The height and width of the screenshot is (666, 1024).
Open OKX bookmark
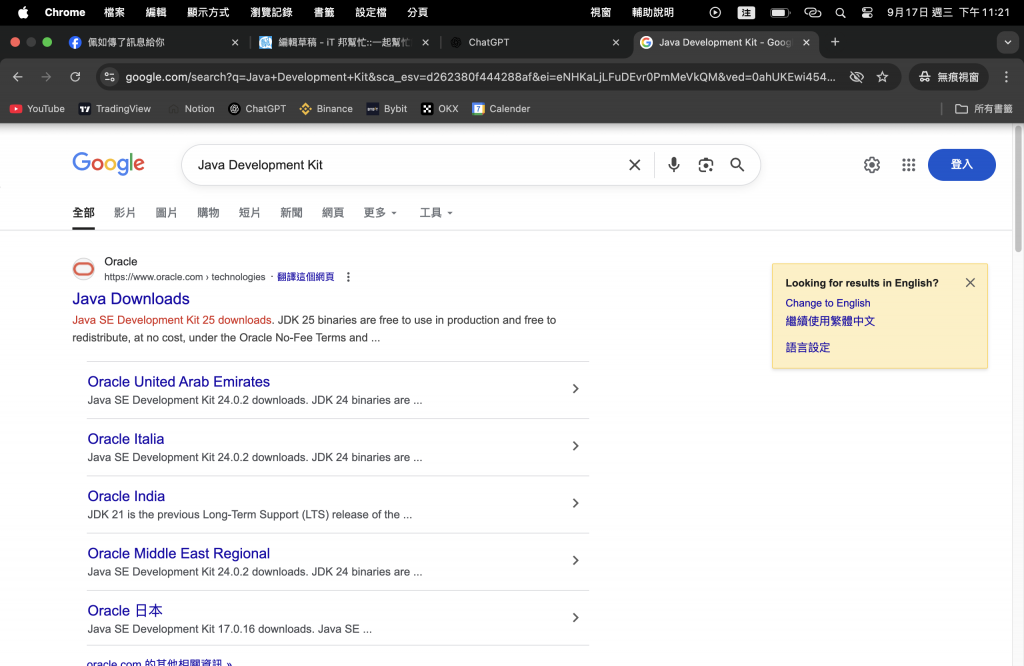pos(440,109)
